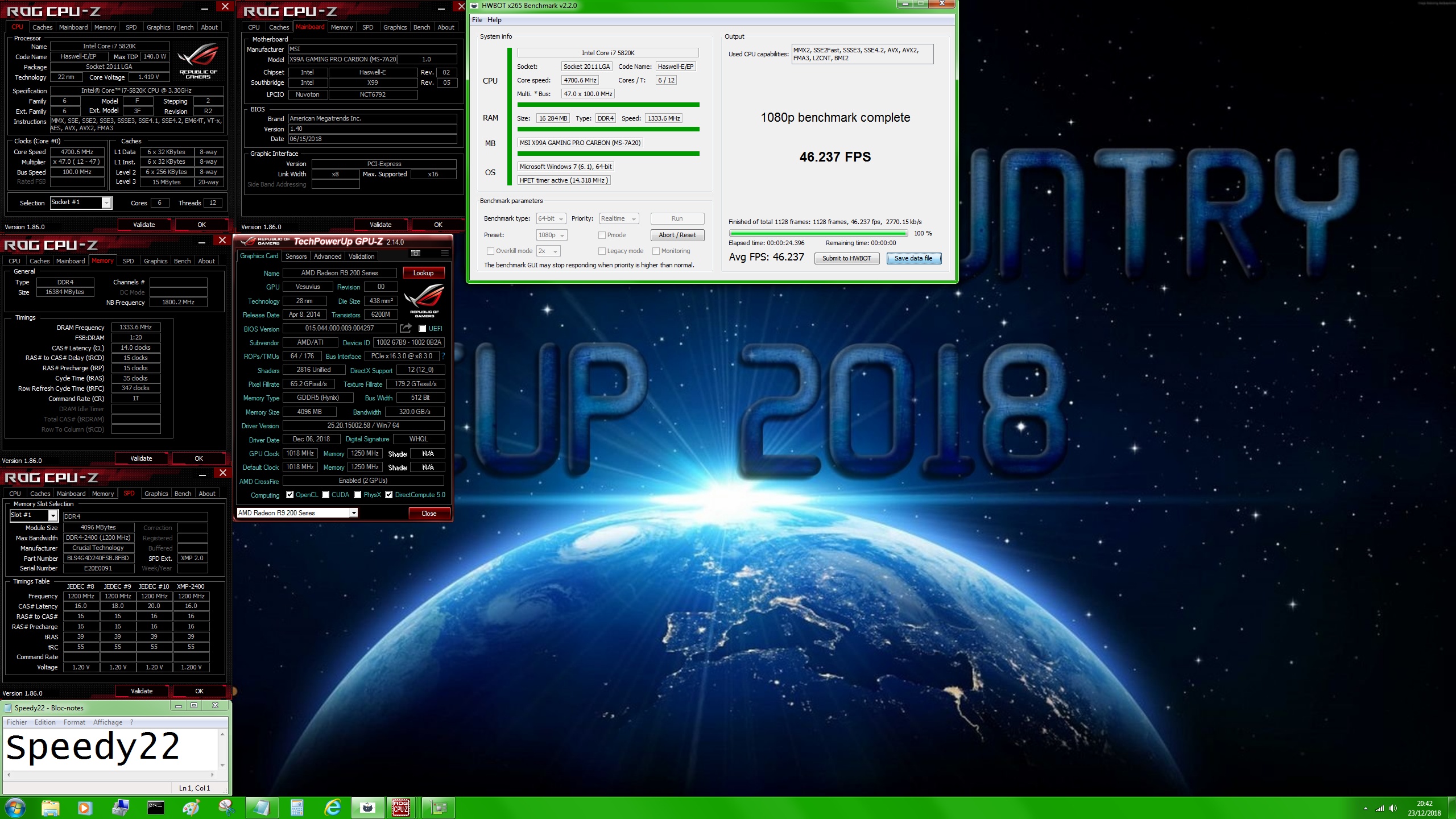This screenshot has width=1456, height=819.
Task: Open the Format menu in Notepad
Action: [x=75, y=722]
